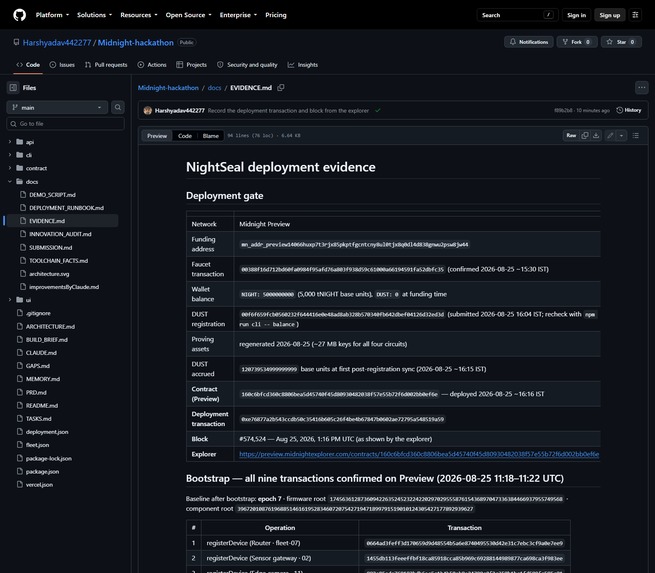Expand the cli folder

point(10,155)
